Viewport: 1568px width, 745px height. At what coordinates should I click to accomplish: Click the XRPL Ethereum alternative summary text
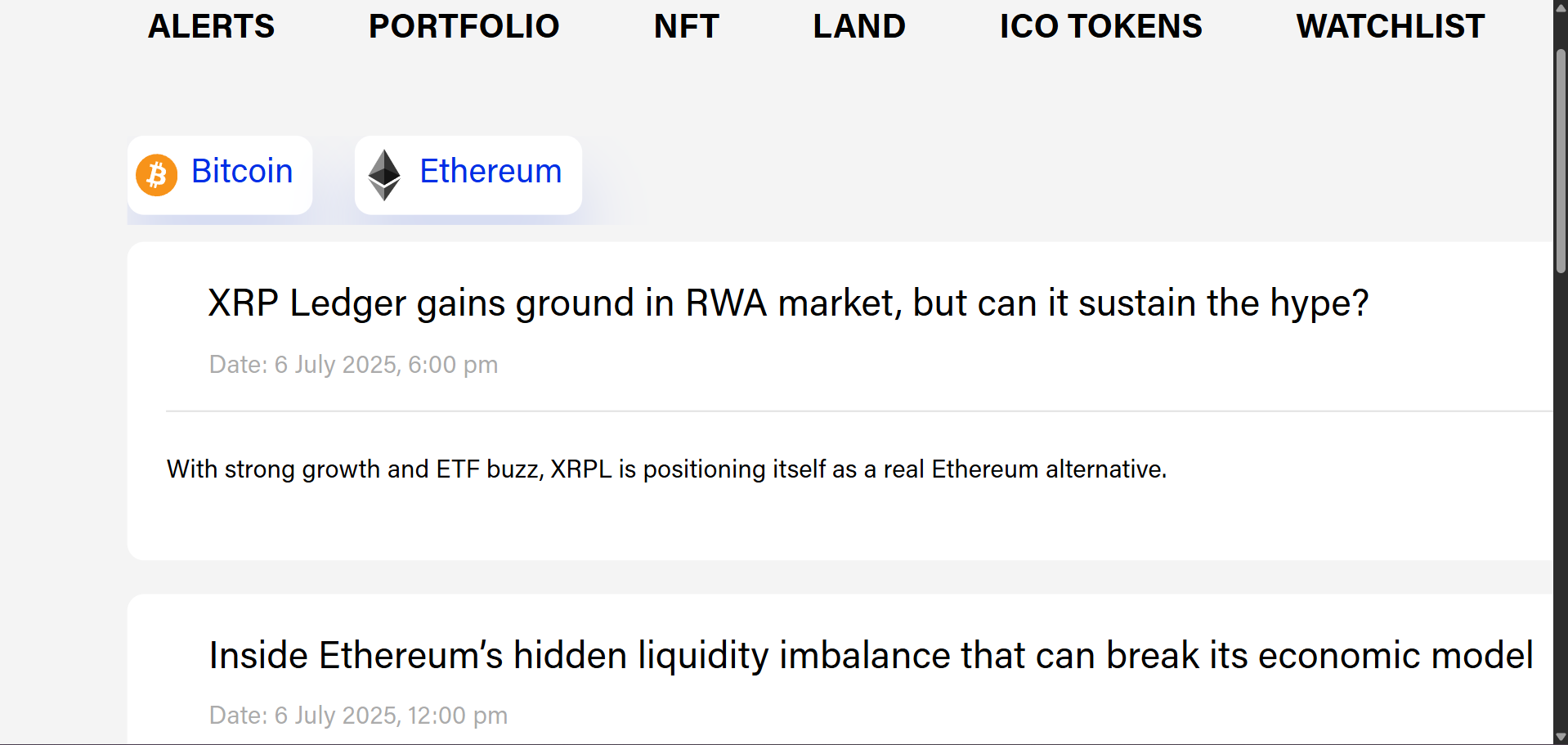666,469
